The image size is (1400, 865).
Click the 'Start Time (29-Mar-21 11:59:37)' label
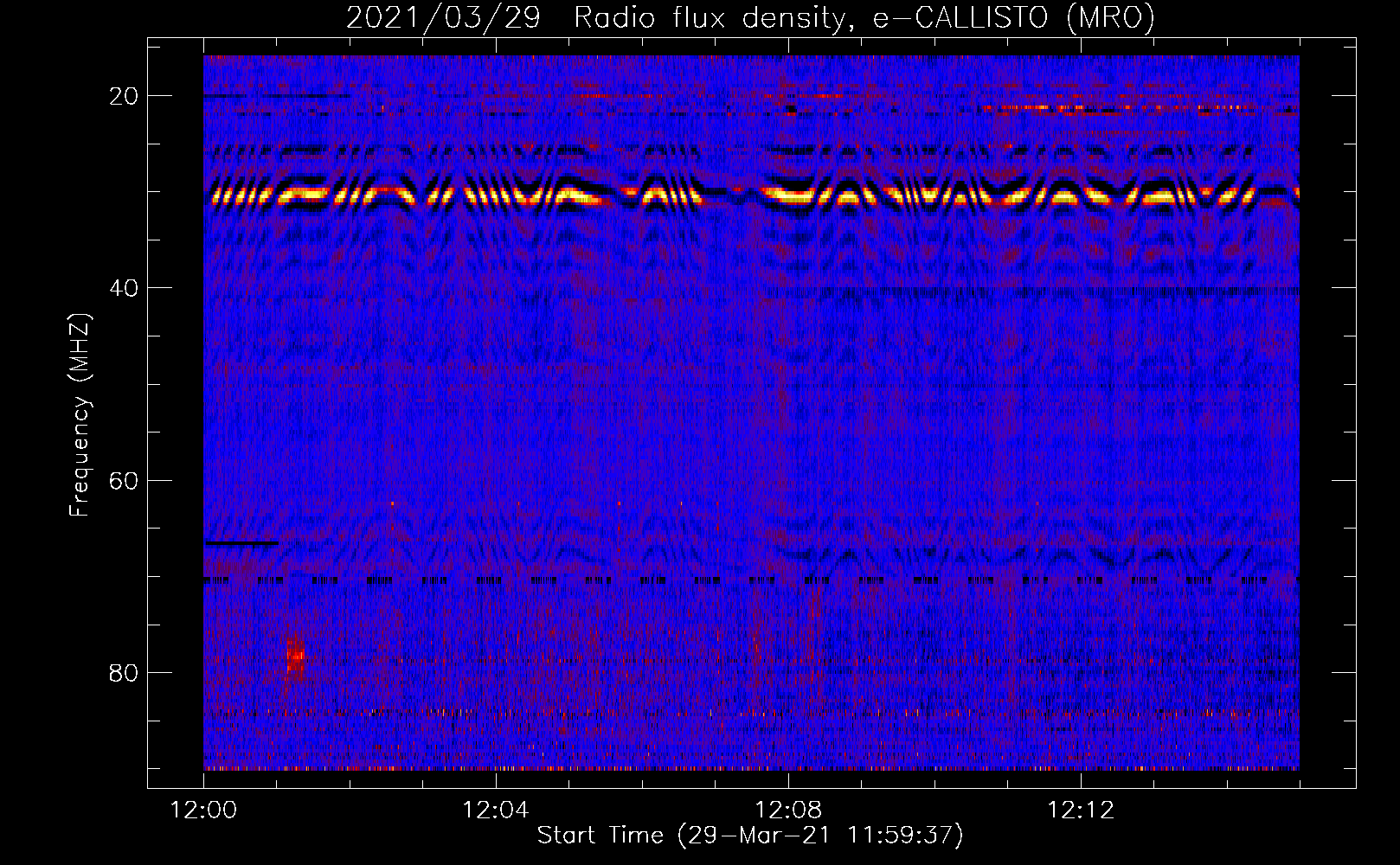click(750, 836)
